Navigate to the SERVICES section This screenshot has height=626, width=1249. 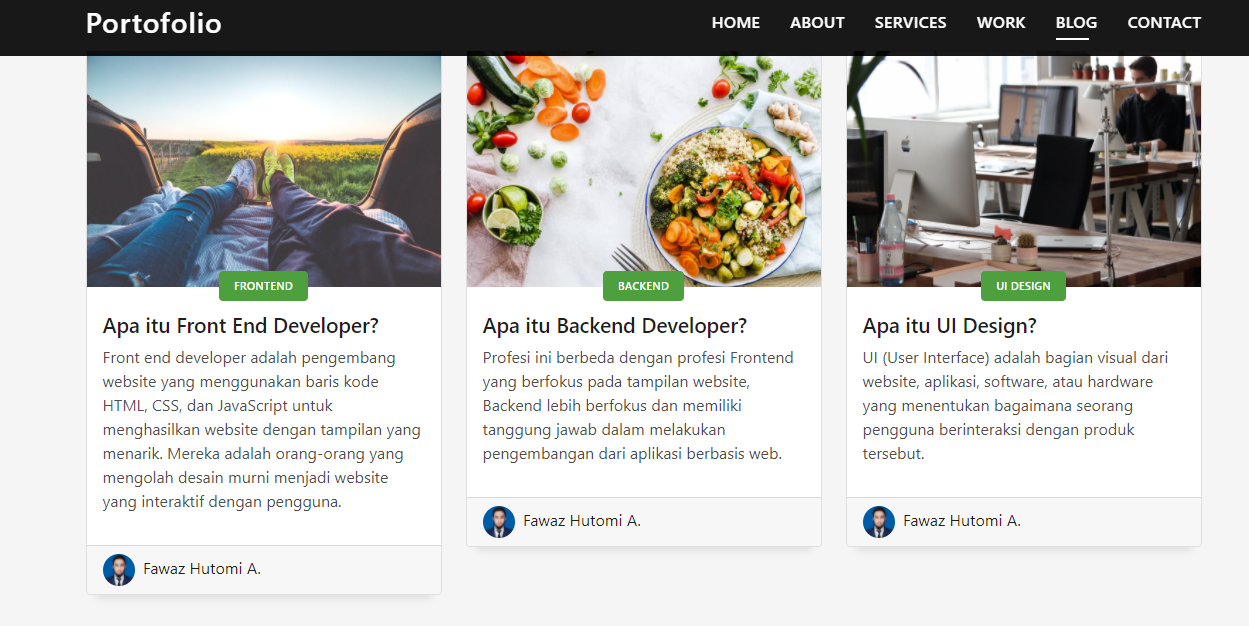point(910,23)
